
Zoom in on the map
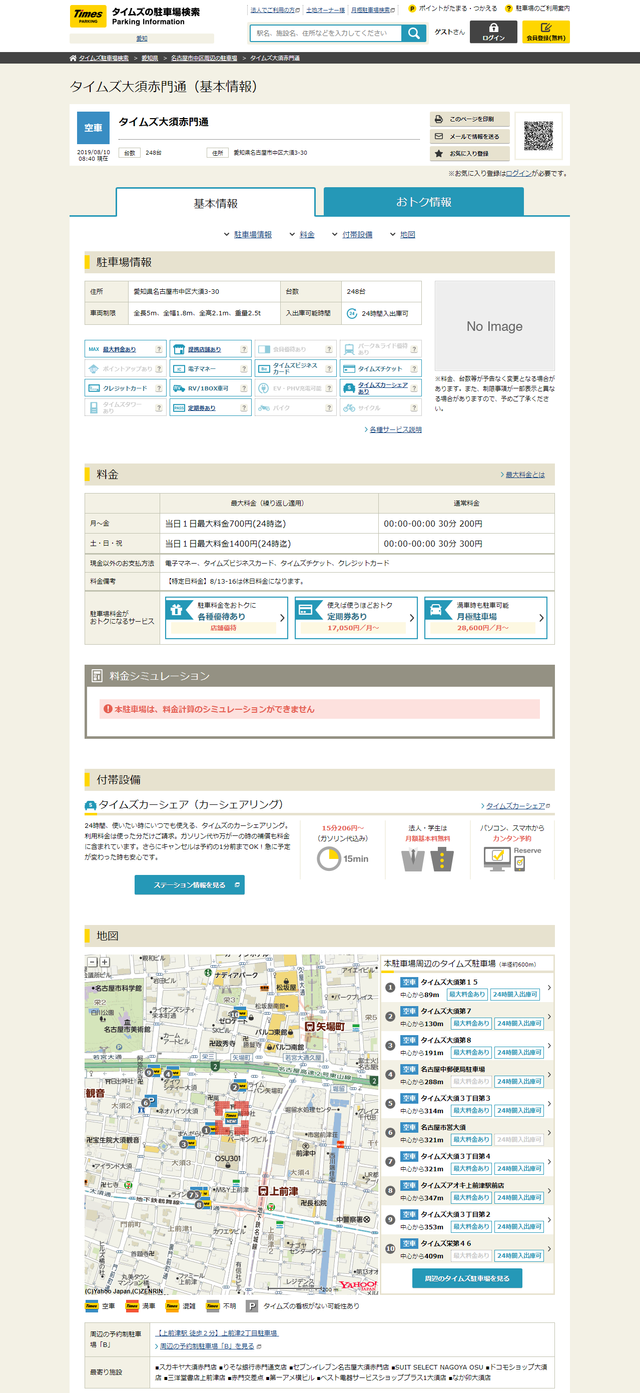coord(104,961)
